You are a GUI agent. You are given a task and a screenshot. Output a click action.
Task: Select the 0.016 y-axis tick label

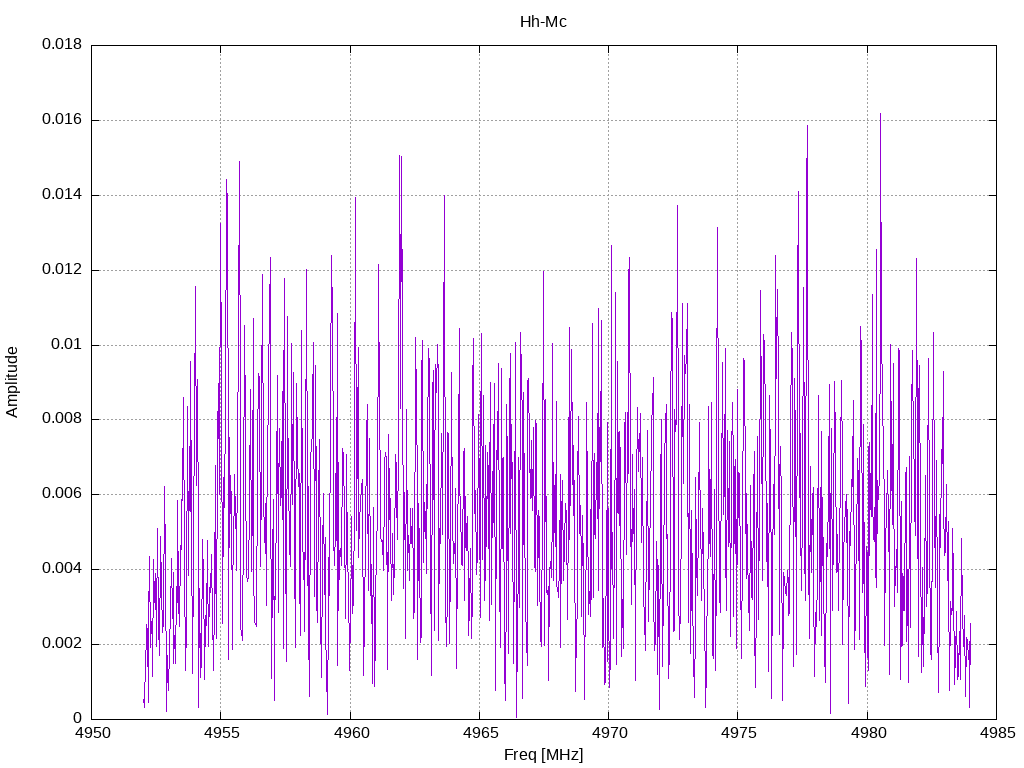62,120
